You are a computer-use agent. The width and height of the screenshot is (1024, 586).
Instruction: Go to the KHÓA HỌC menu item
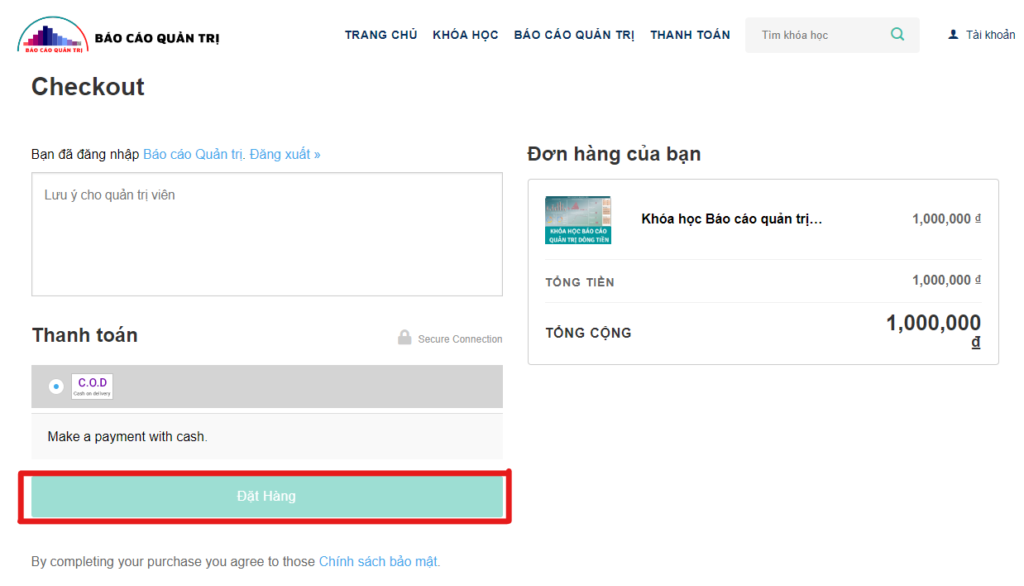(x=465, y=35)
